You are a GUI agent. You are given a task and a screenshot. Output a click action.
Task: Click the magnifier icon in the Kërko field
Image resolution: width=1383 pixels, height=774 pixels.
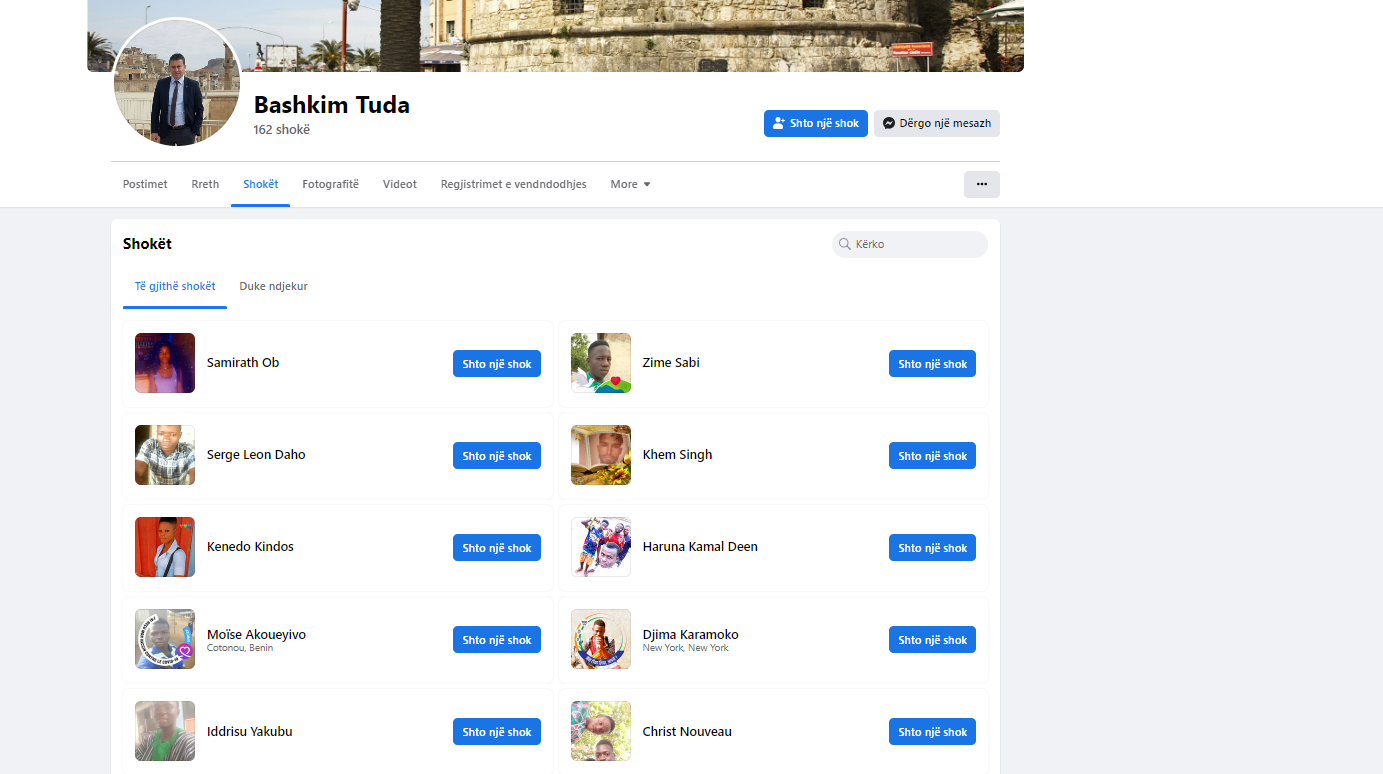point(845,244)
